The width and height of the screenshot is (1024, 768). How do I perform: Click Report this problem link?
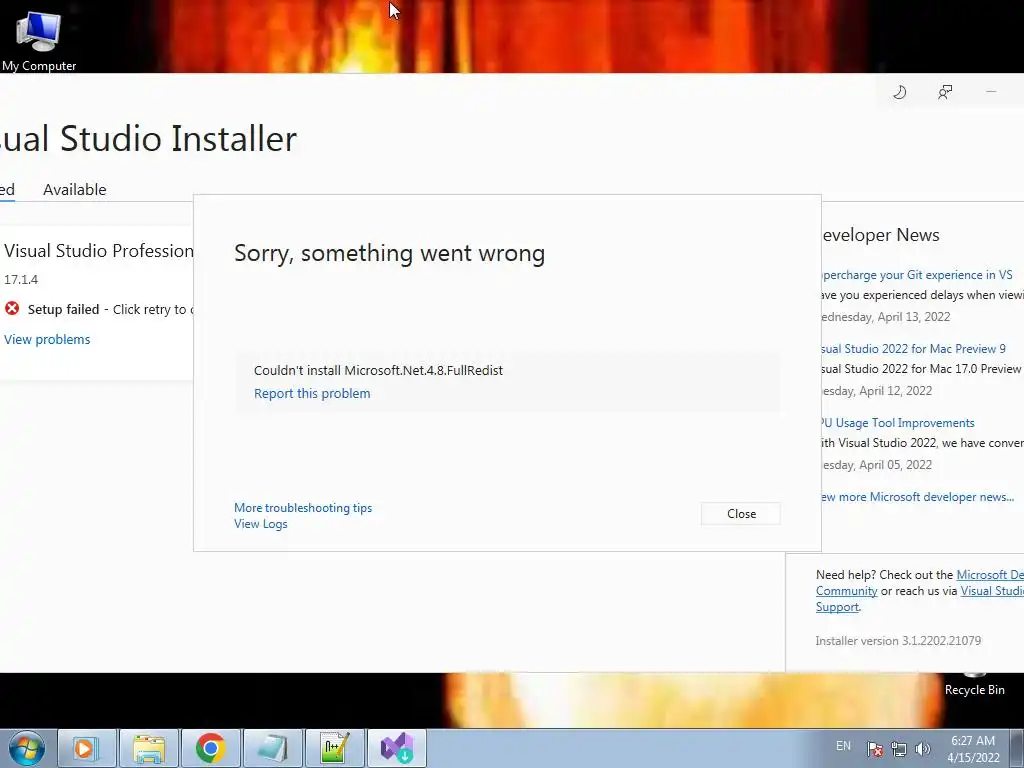(x=312, y=393)
